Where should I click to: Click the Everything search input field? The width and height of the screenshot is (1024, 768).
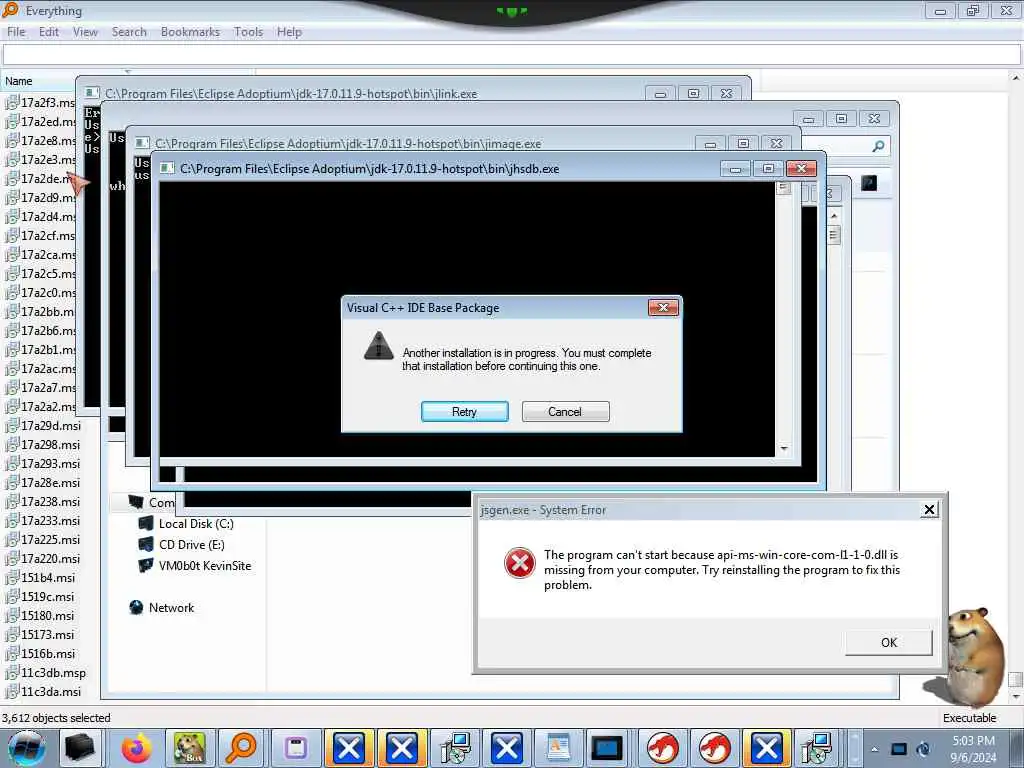click(512, 54)
